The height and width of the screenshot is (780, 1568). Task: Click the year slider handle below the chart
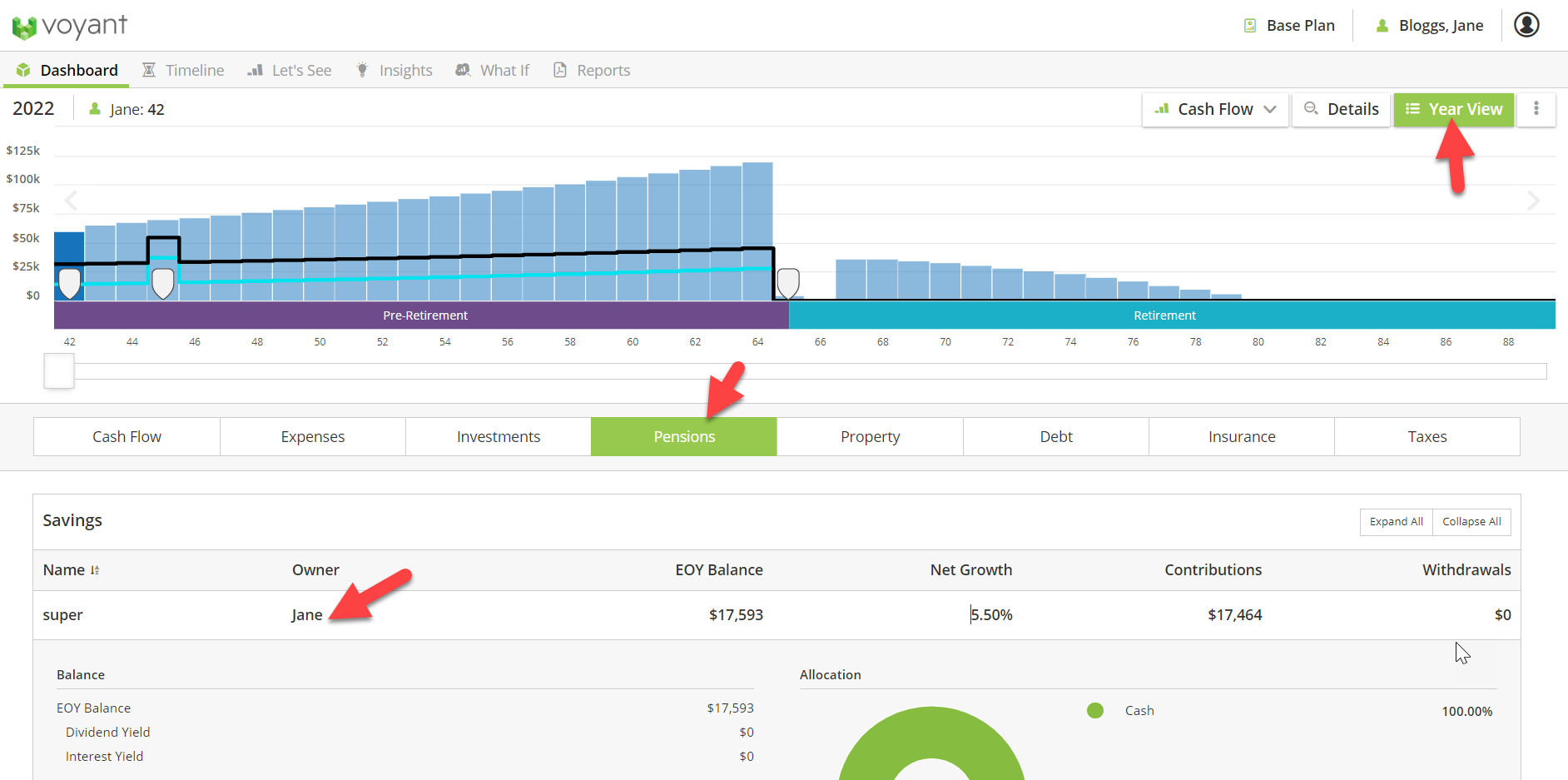(59, 371)
